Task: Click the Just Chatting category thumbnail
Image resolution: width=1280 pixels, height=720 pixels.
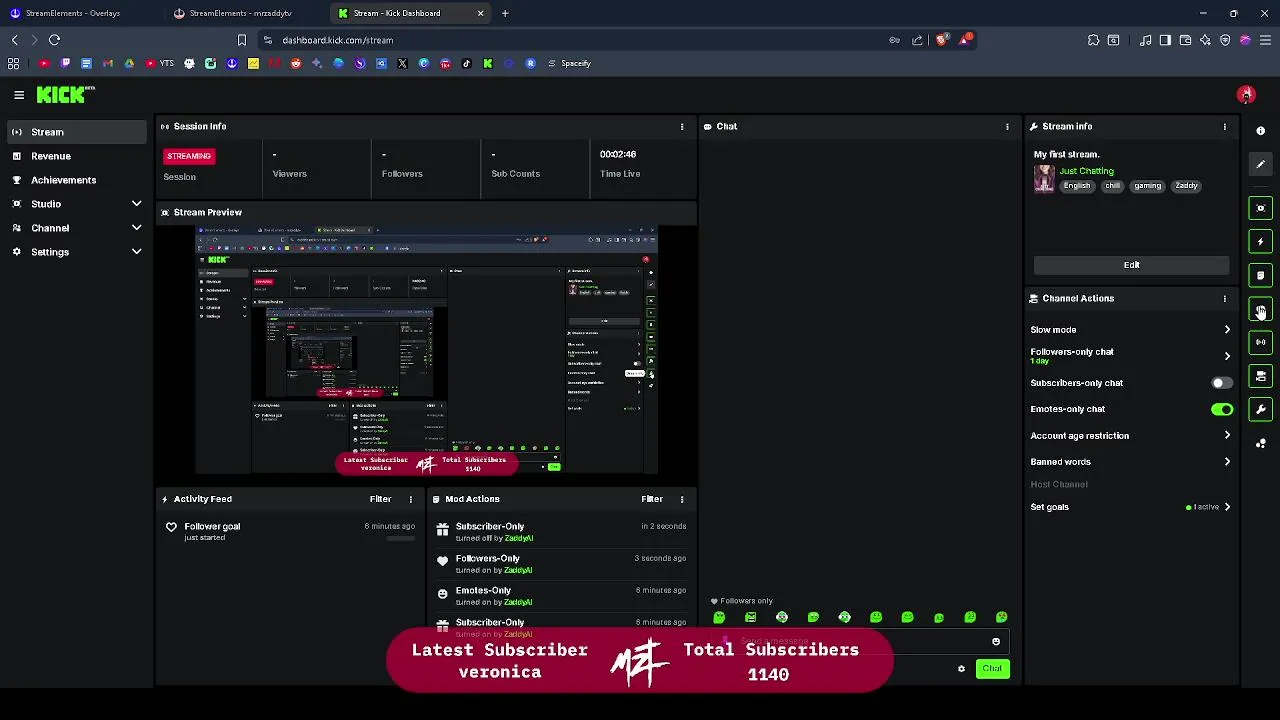Action: [1044, 179]
